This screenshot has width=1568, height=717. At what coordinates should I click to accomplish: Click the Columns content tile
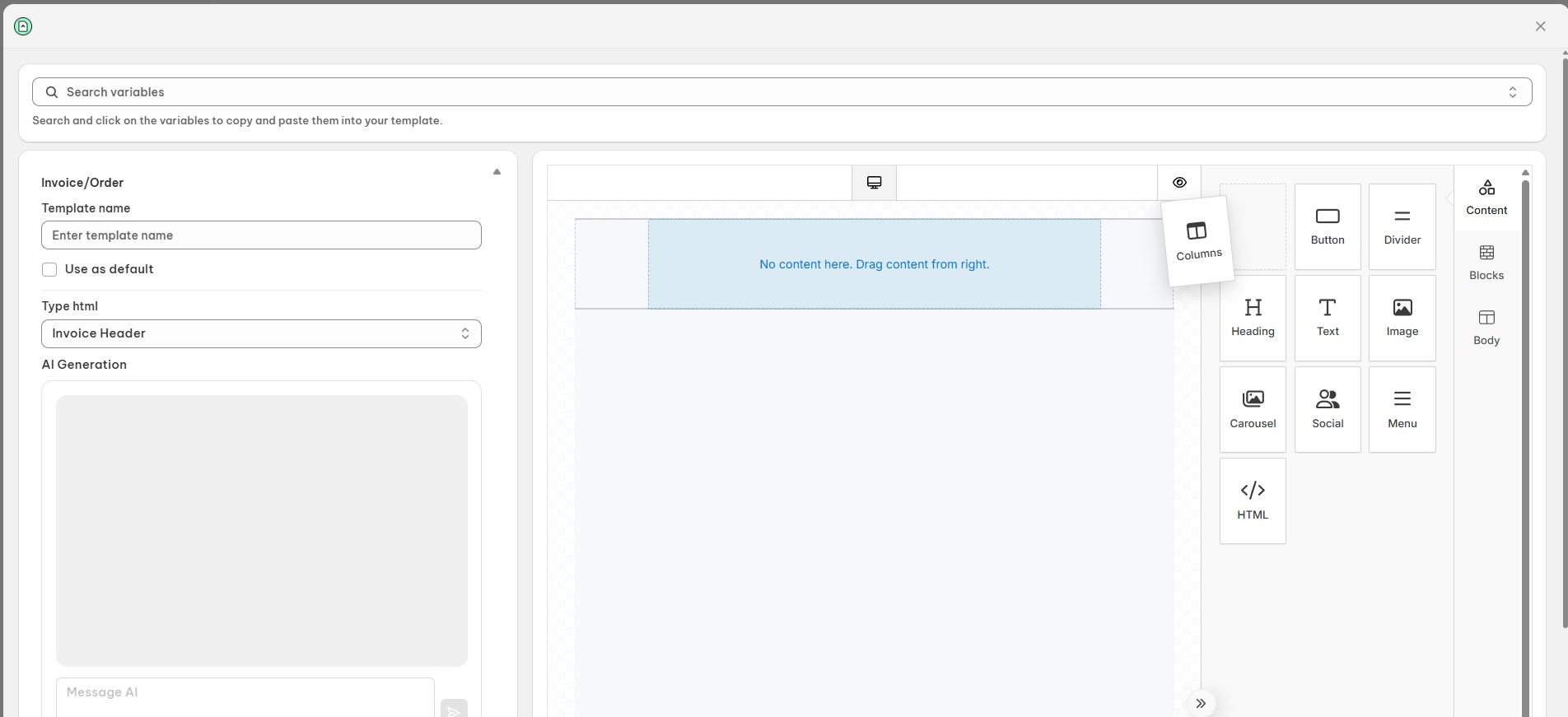coord(1197,240)
